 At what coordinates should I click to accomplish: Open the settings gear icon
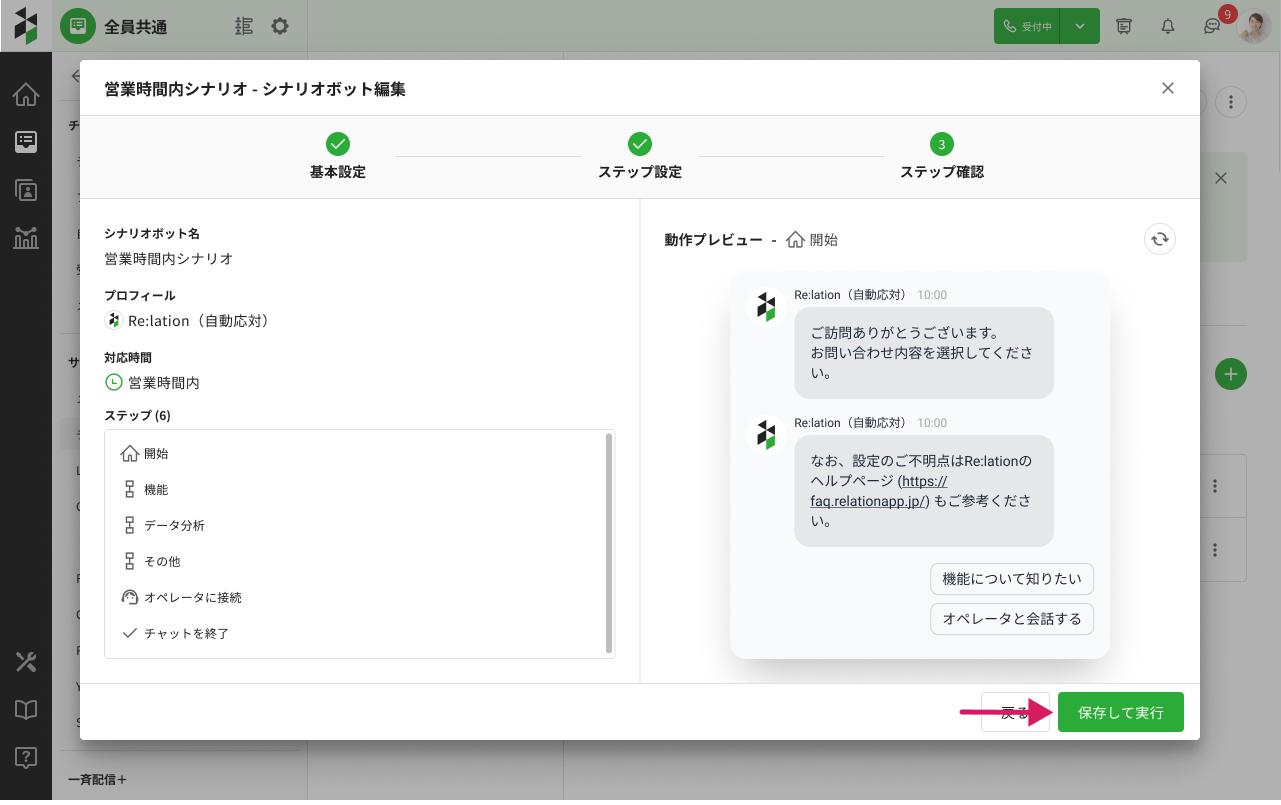point(280,27)
